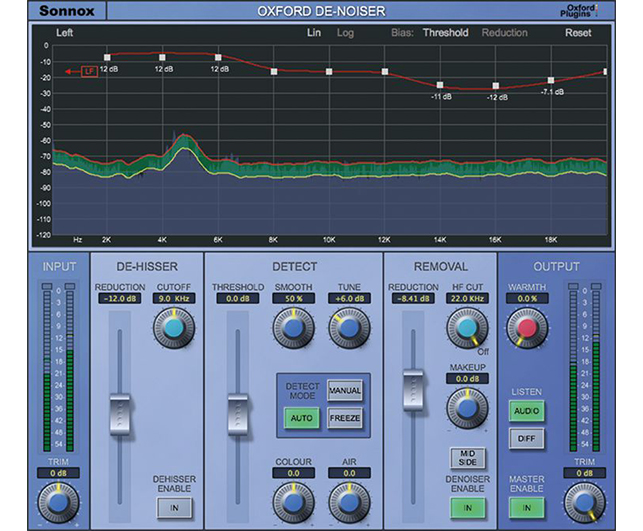Switch detect mode to Manual
The height and width of the screenshot is (531, 643).
pyautogui.click(x=345, y=391)
